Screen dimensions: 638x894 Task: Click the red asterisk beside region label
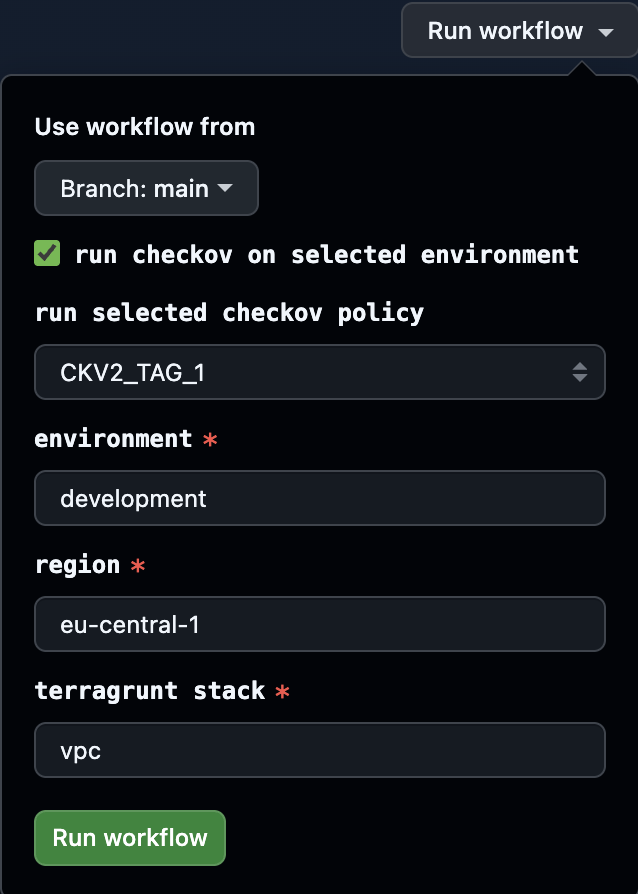click(x=137, y=565)
